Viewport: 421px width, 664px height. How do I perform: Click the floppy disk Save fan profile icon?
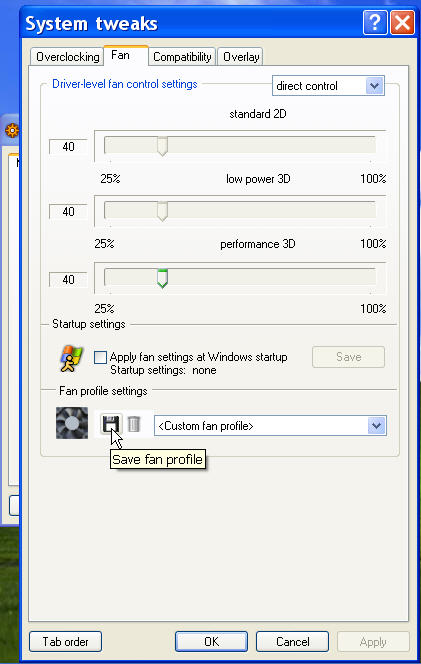click(111, 424)
